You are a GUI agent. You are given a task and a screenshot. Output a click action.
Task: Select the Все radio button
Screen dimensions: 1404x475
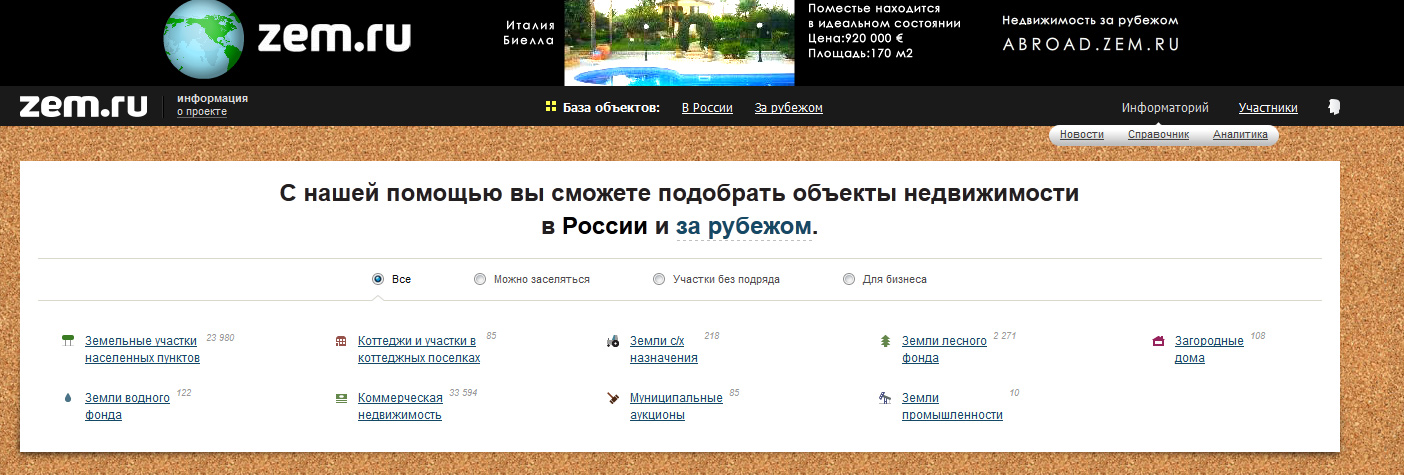point(378,279)
